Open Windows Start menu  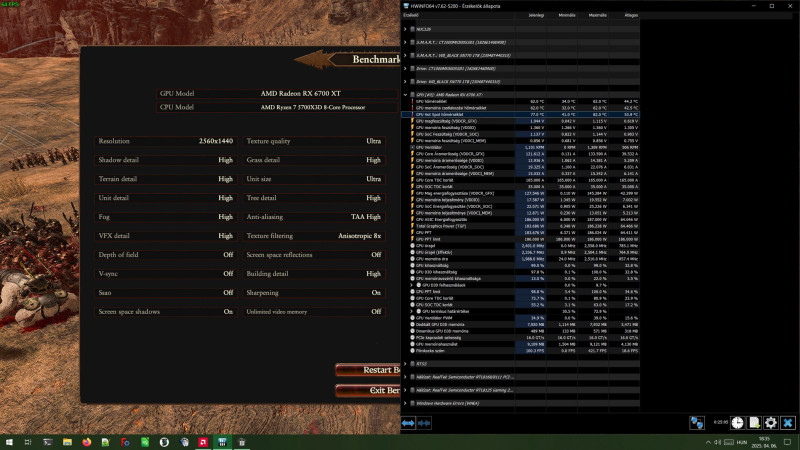pyautogui.click(x=9, y=442)
